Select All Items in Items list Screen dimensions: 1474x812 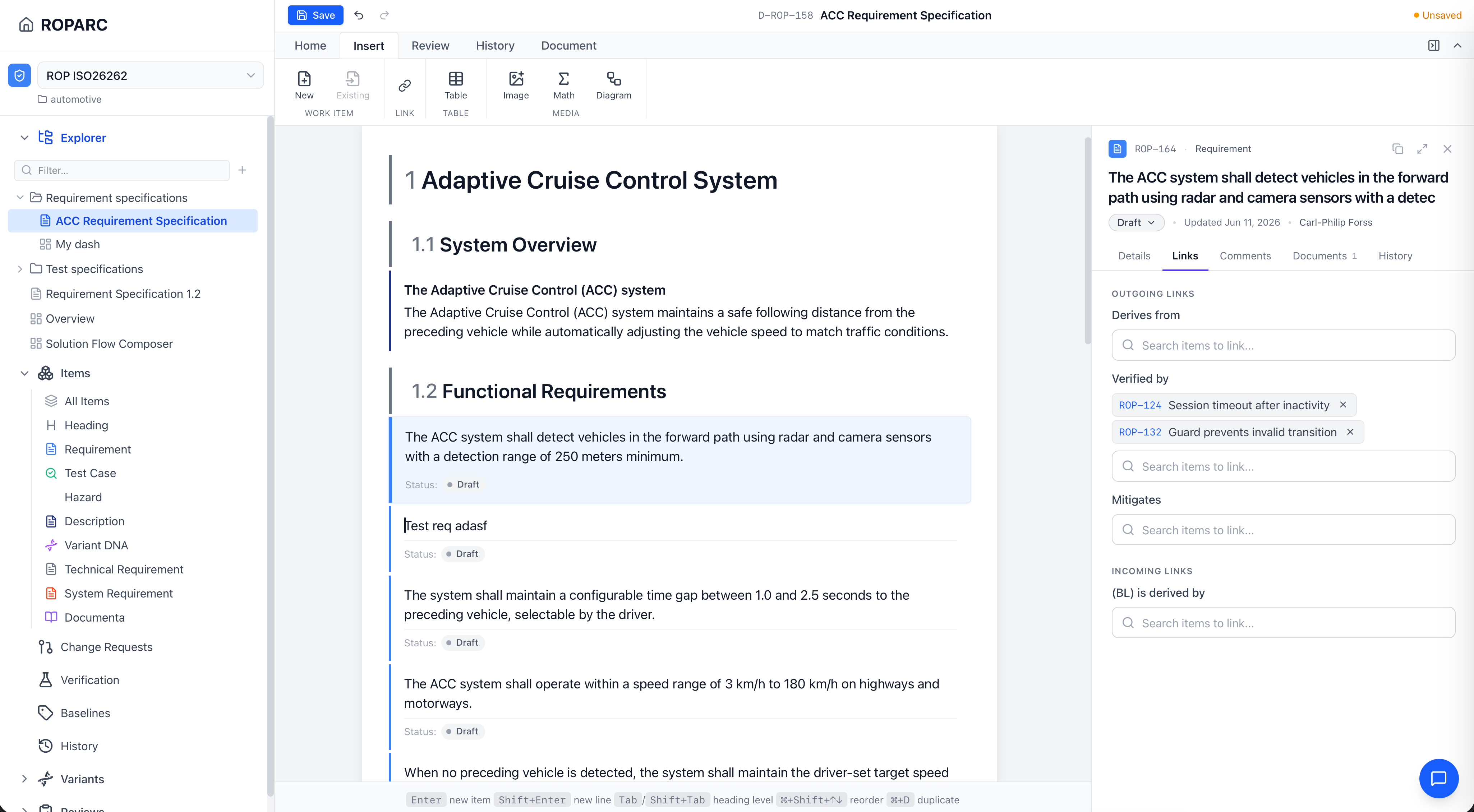[86, 401]
